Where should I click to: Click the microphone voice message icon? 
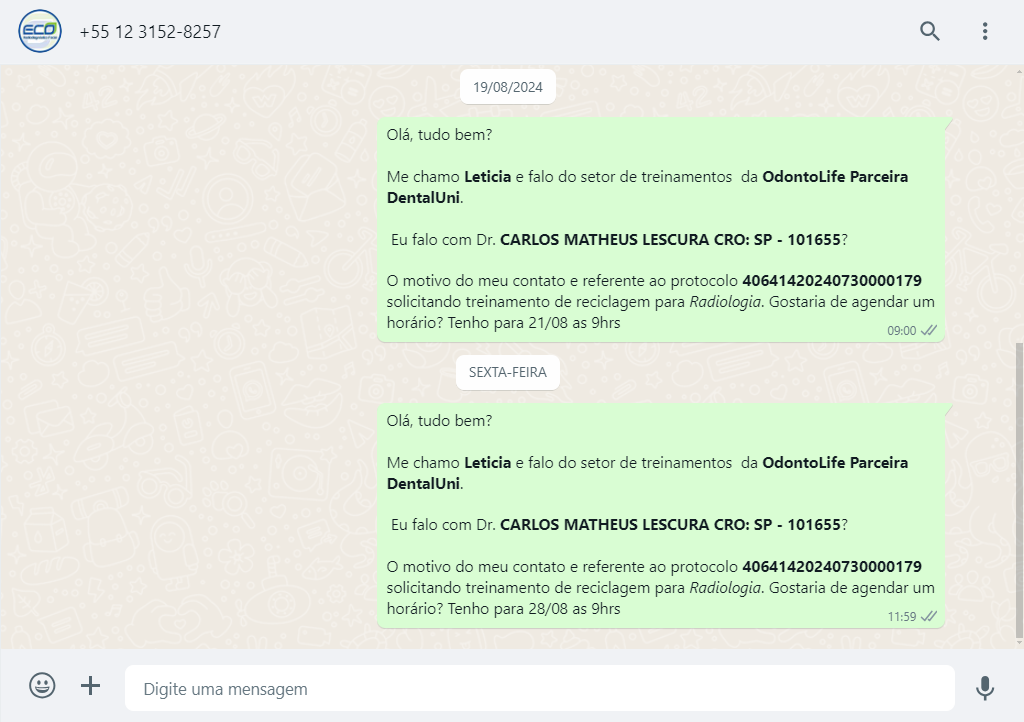985,688
